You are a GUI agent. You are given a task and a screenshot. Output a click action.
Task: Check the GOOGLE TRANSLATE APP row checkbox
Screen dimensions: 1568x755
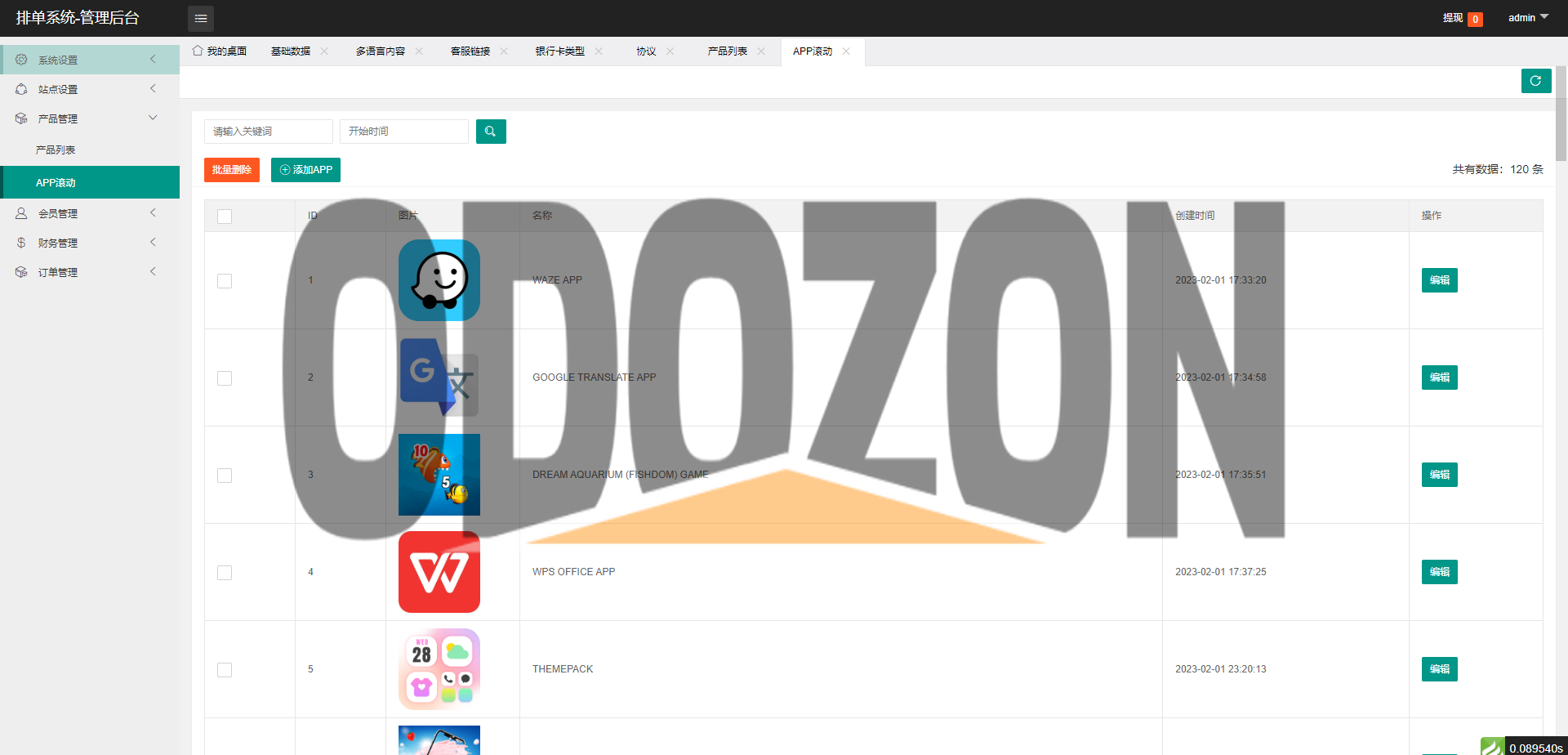[225, 378]
